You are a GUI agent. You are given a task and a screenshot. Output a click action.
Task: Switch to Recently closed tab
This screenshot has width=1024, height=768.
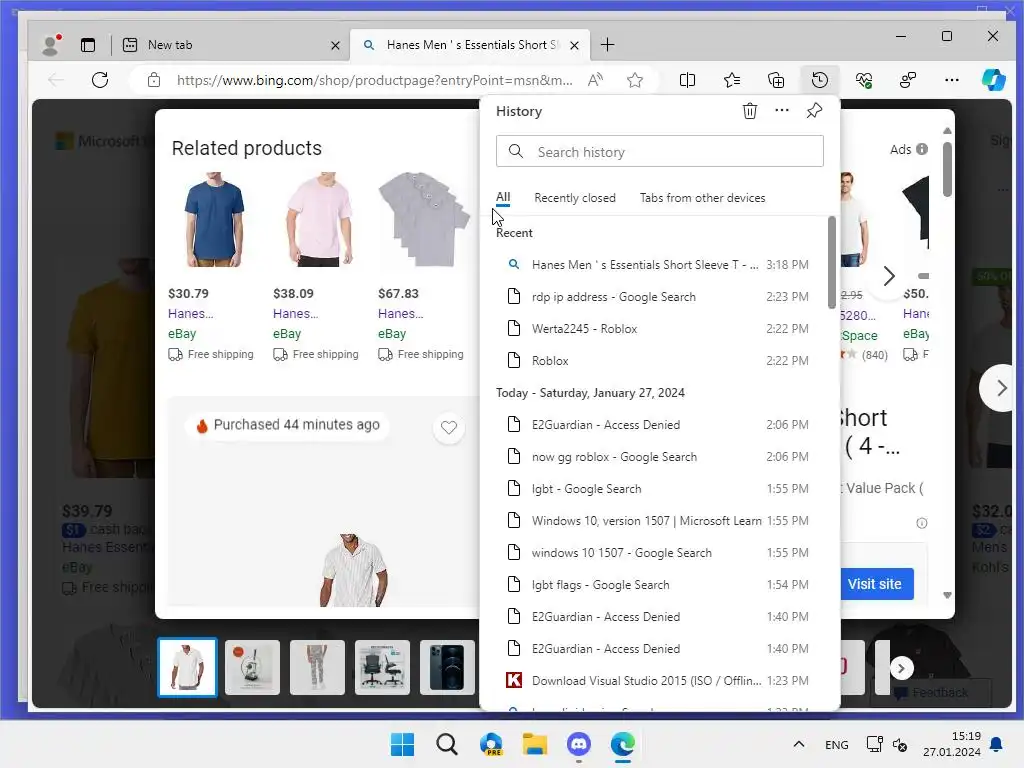575,198
